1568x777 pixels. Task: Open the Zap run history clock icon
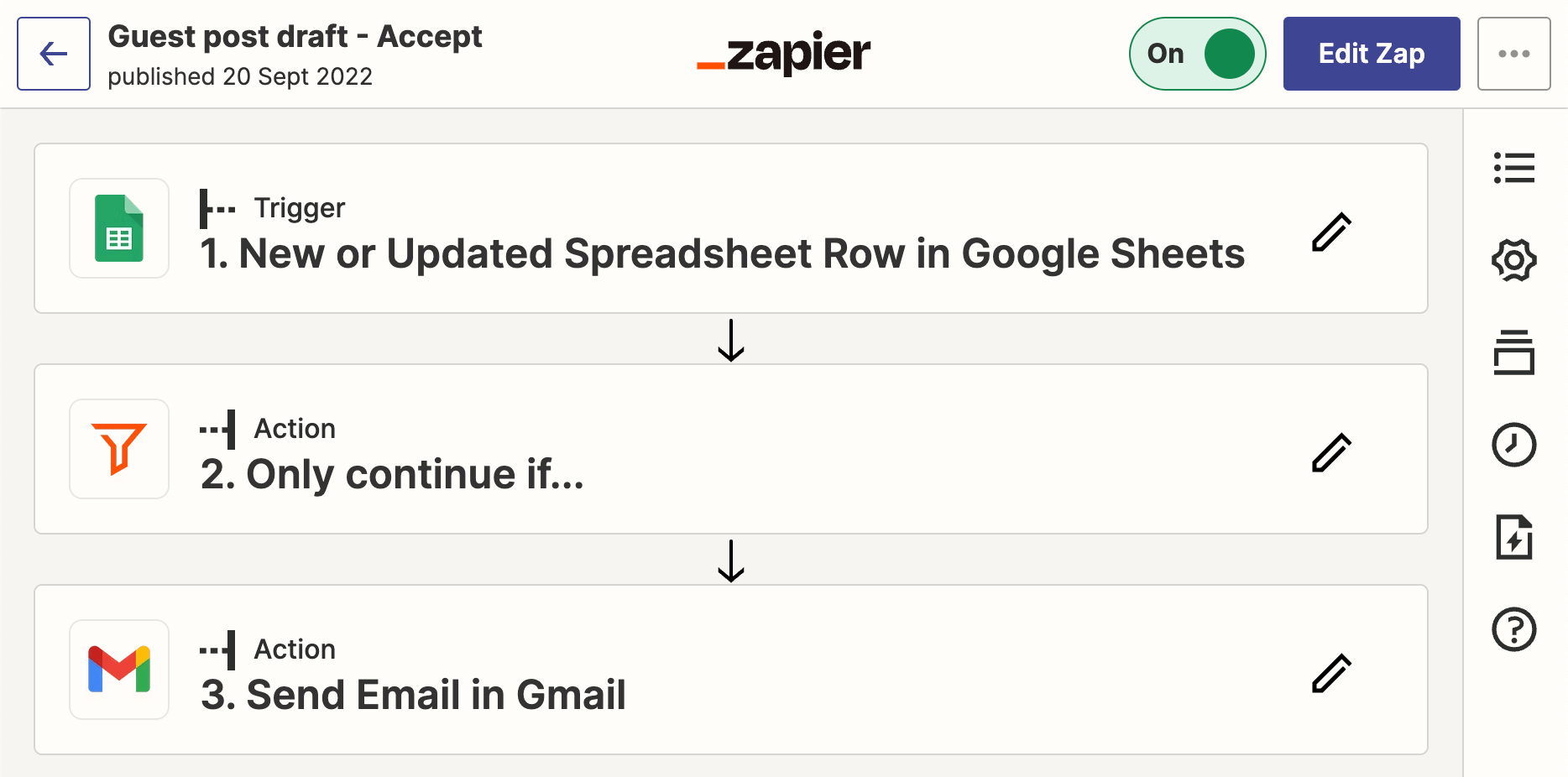[1513, 446]
